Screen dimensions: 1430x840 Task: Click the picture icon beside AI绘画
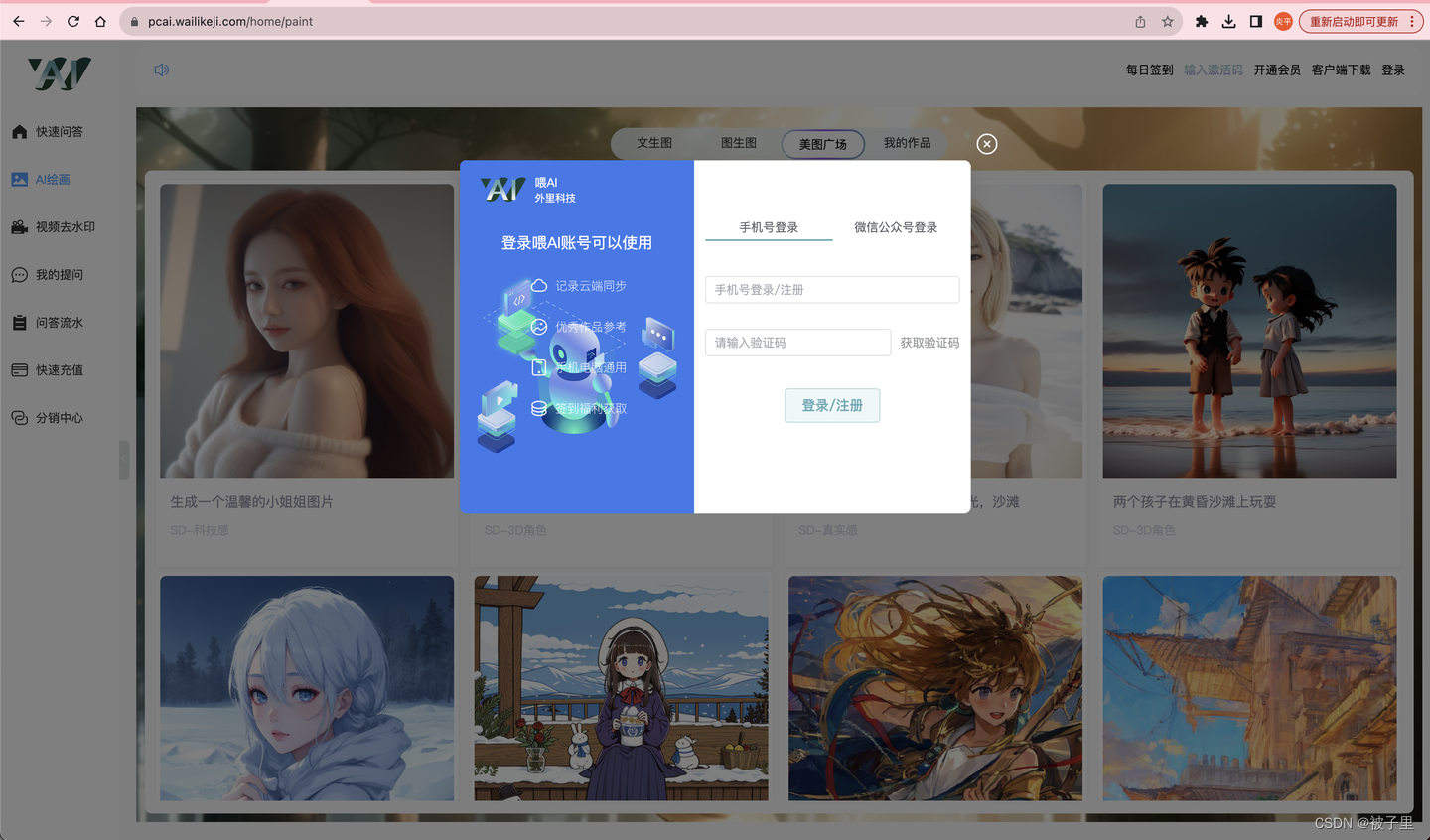19,179
